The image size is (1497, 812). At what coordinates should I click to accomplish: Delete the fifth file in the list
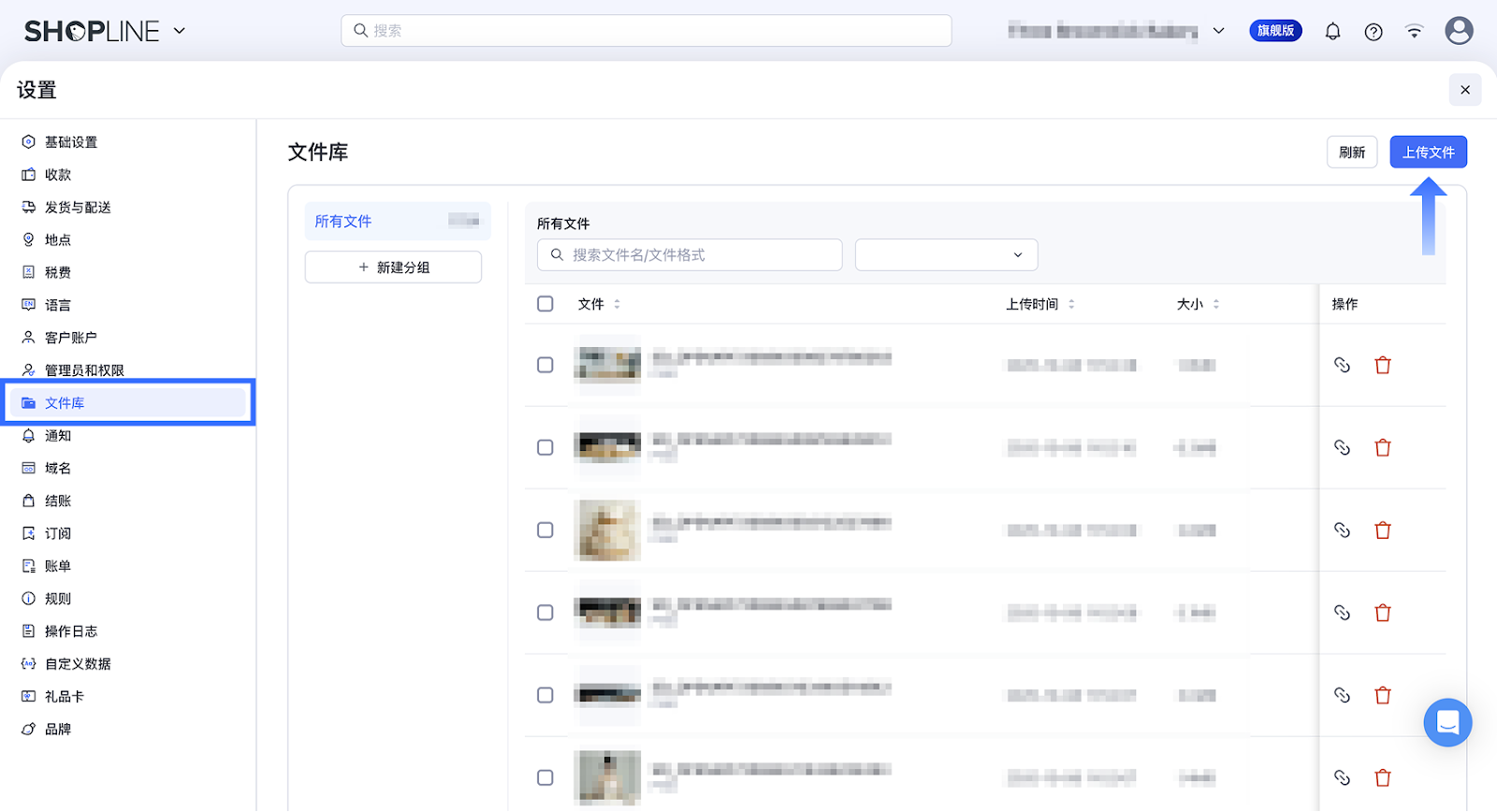1383,695
